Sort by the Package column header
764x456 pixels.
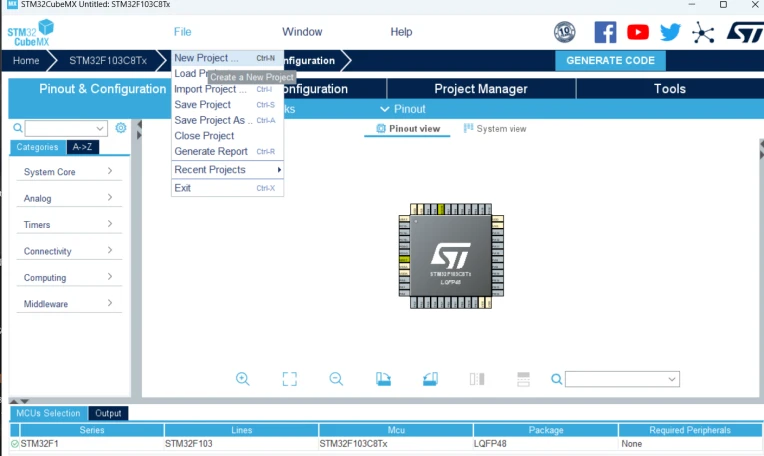546,430
